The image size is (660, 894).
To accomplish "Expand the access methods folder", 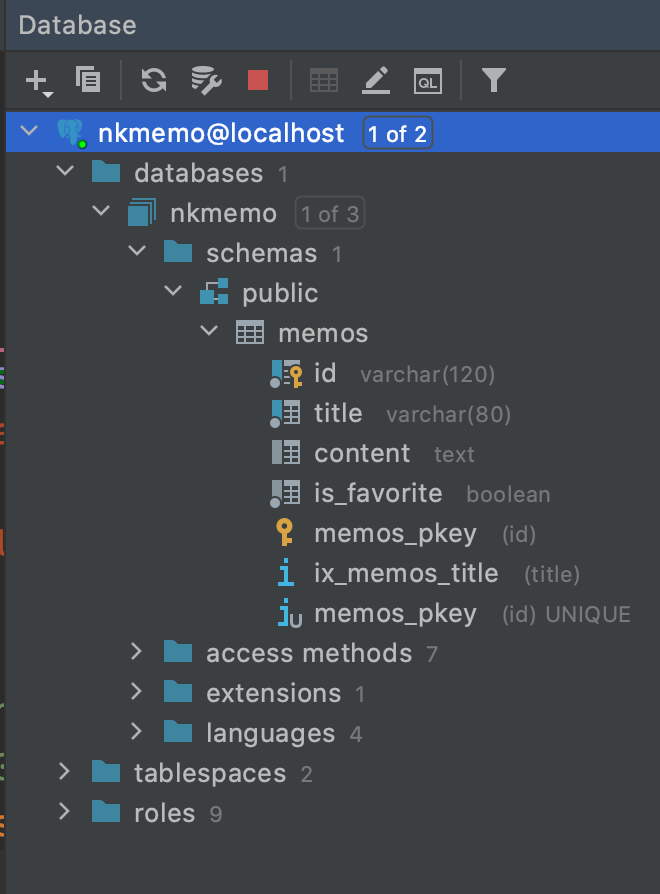I will click(x=136, y=651).
